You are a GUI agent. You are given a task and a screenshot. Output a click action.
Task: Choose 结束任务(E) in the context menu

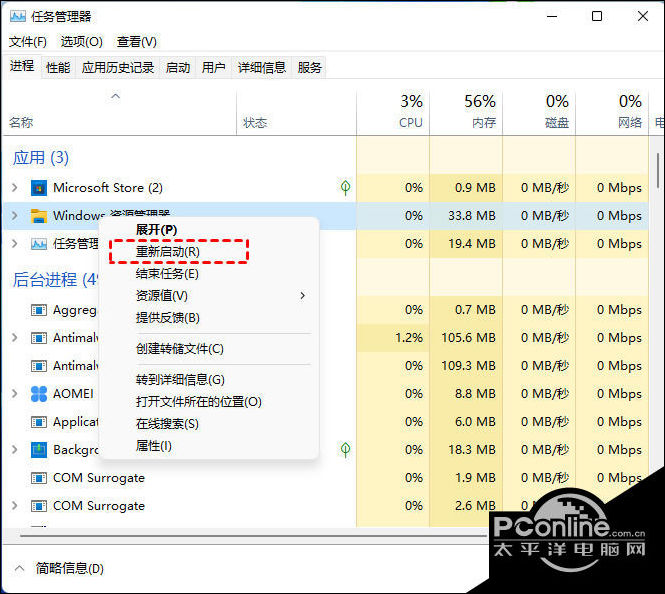167,274
